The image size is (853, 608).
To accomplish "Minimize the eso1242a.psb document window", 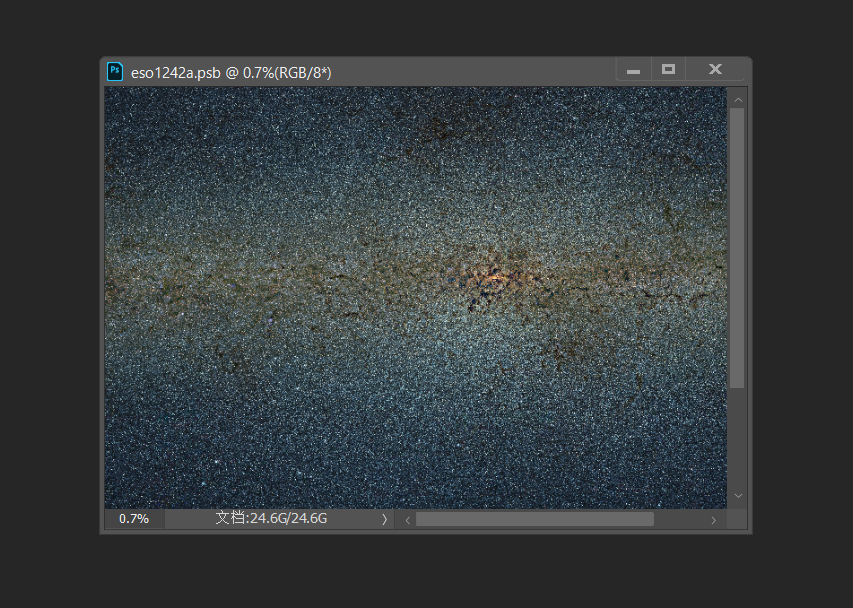I will tap(633, 70).
